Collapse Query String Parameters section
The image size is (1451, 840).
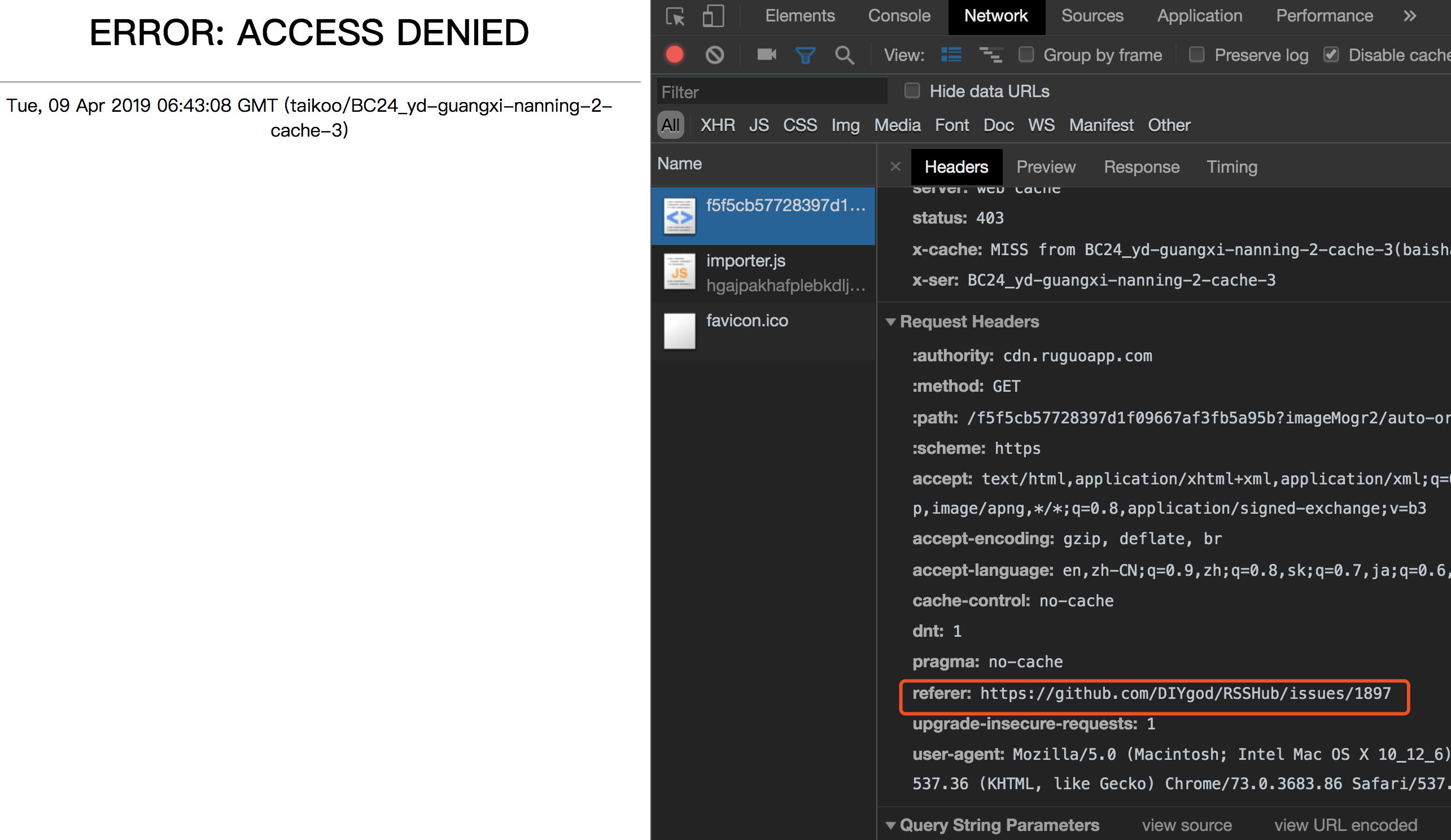890,826
